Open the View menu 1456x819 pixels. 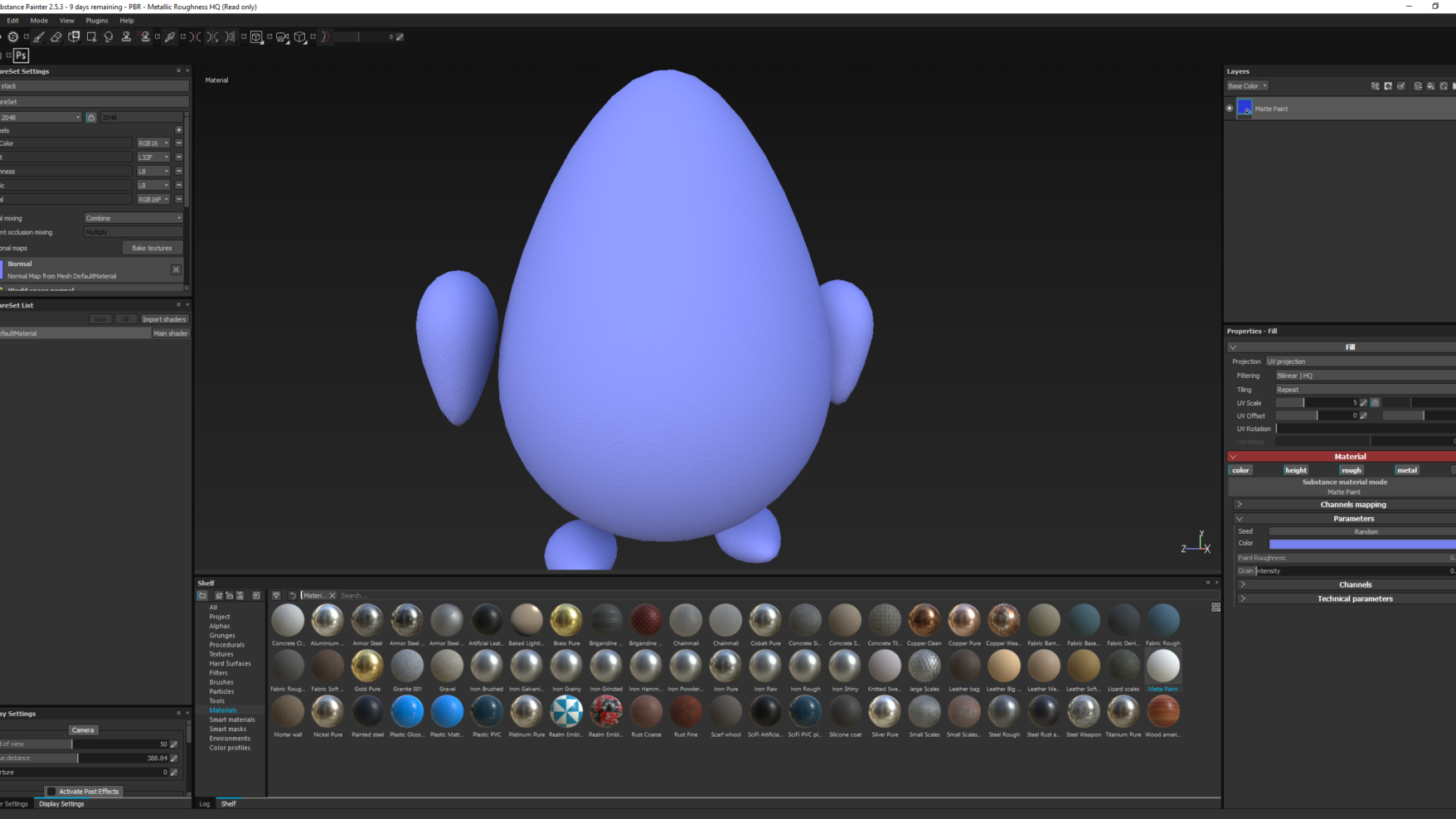[x=67, y=20]
